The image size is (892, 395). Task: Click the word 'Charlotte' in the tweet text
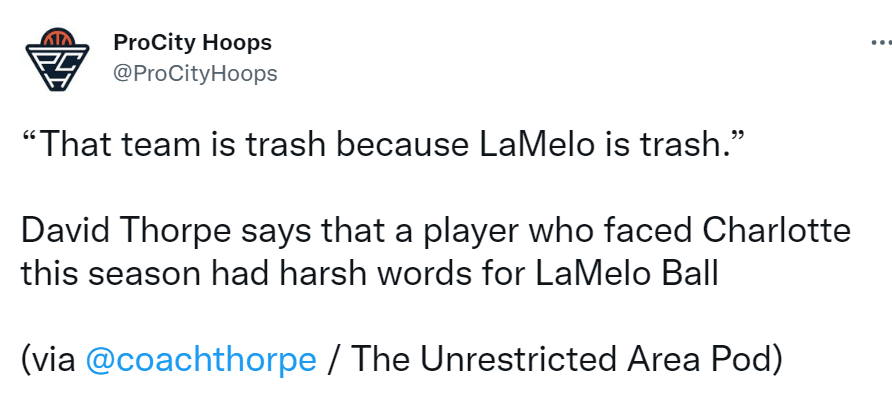tap(777, 232)
